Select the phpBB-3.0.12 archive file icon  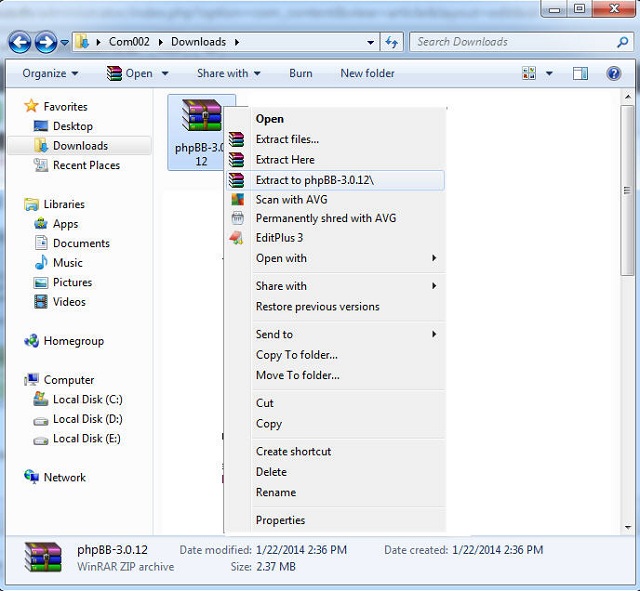[201, 115]
